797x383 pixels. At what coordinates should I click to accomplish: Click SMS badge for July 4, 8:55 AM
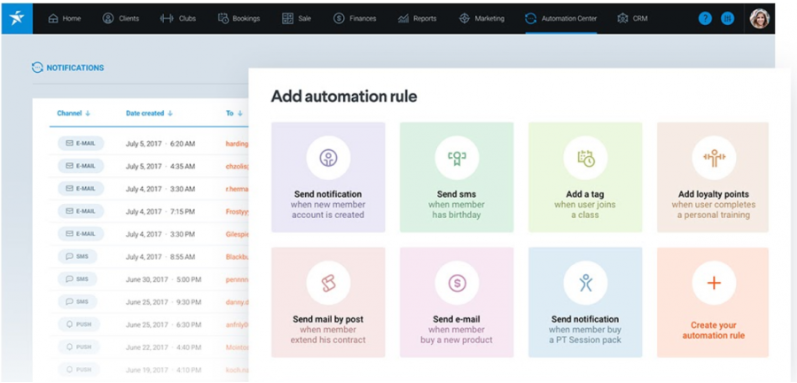click(77, 257)
